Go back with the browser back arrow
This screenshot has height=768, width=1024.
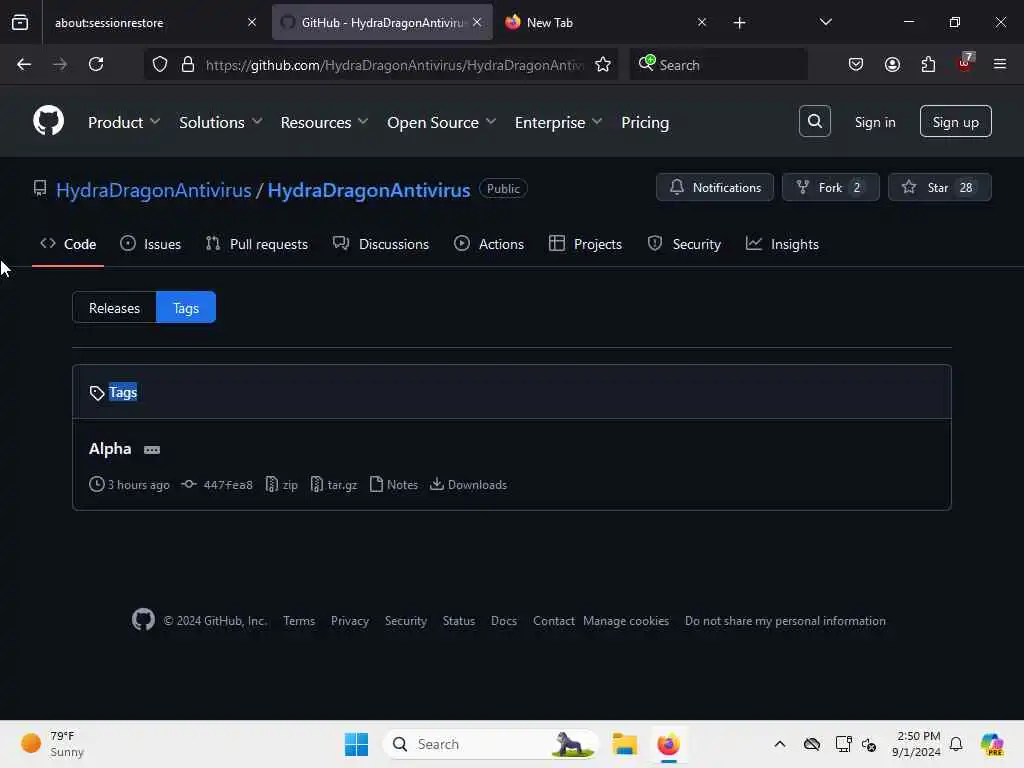(x=24, y=64)
